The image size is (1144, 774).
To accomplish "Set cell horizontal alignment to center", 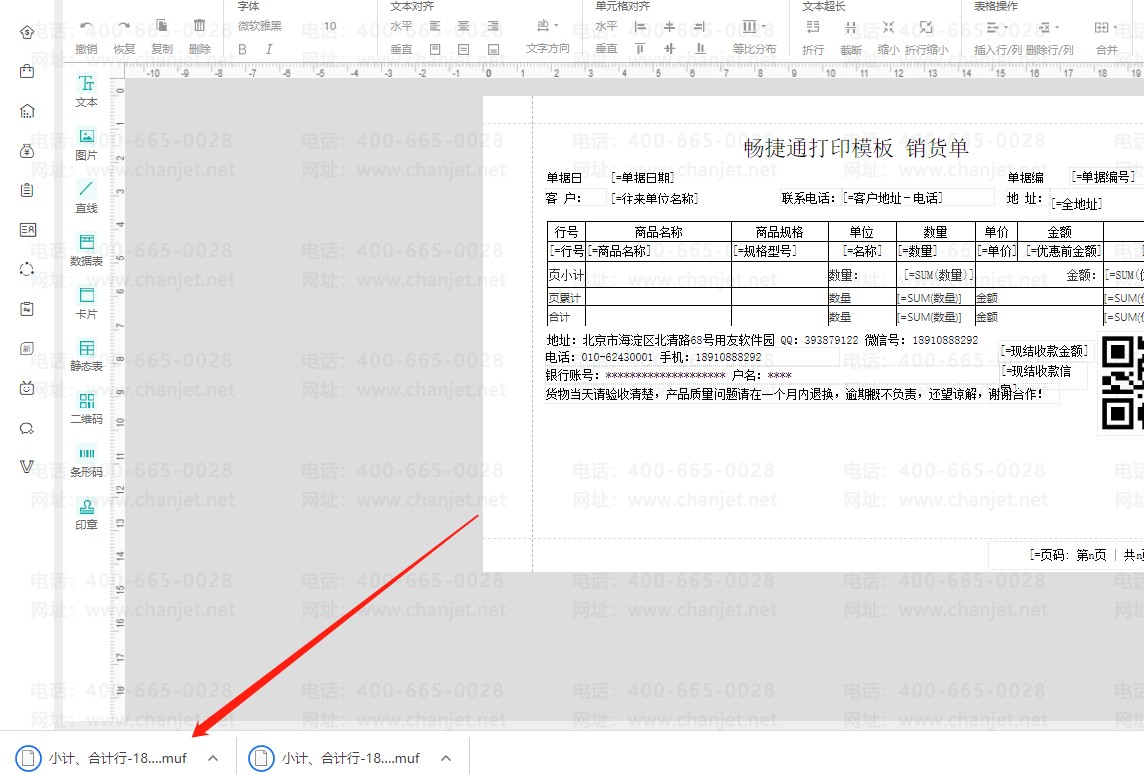I will (x=669, y=27).
